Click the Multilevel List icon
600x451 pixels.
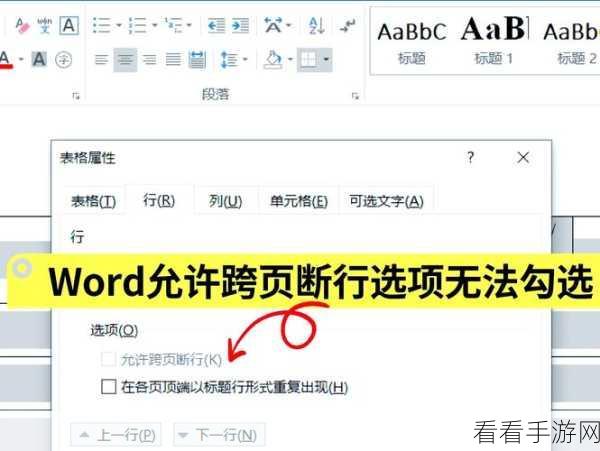coord(173,26)
